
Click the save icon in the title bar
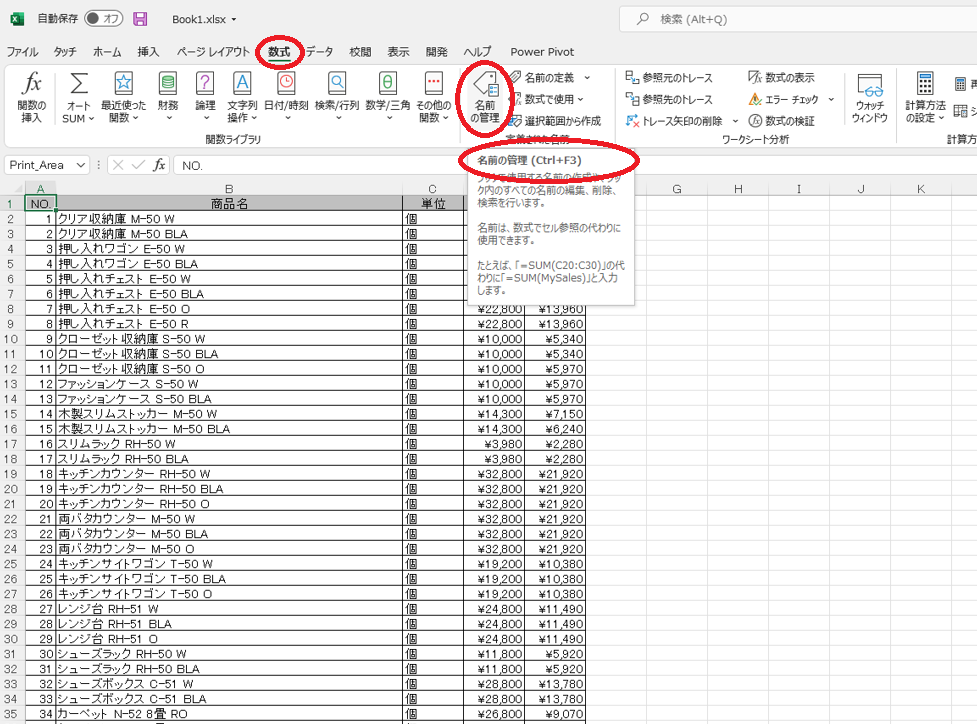point(140,19)
